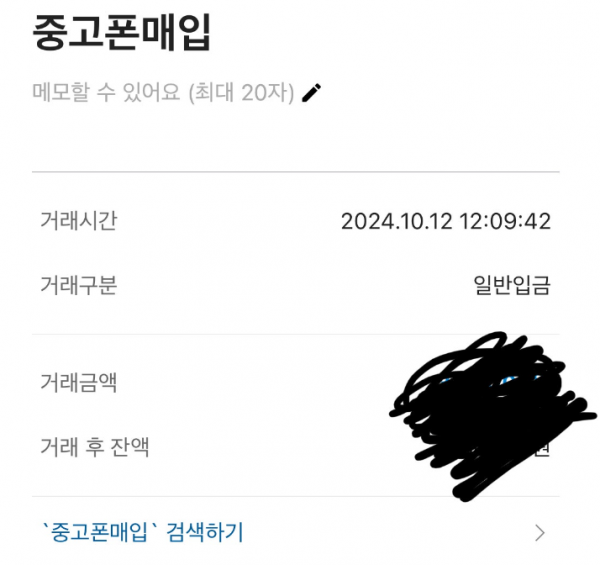This screenshot has width=600, height=565.
Task: Click the '(최대 20자)' memo hint text
Action: click(x=241, y=93)
